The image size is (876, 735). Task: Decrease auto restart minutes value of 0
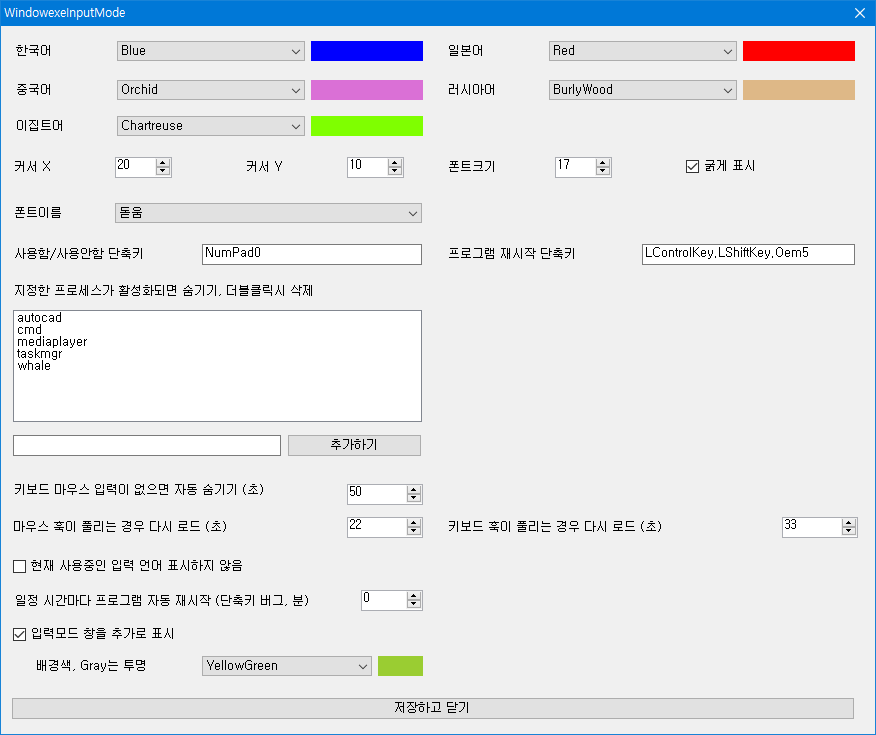(x=414, y=604)
